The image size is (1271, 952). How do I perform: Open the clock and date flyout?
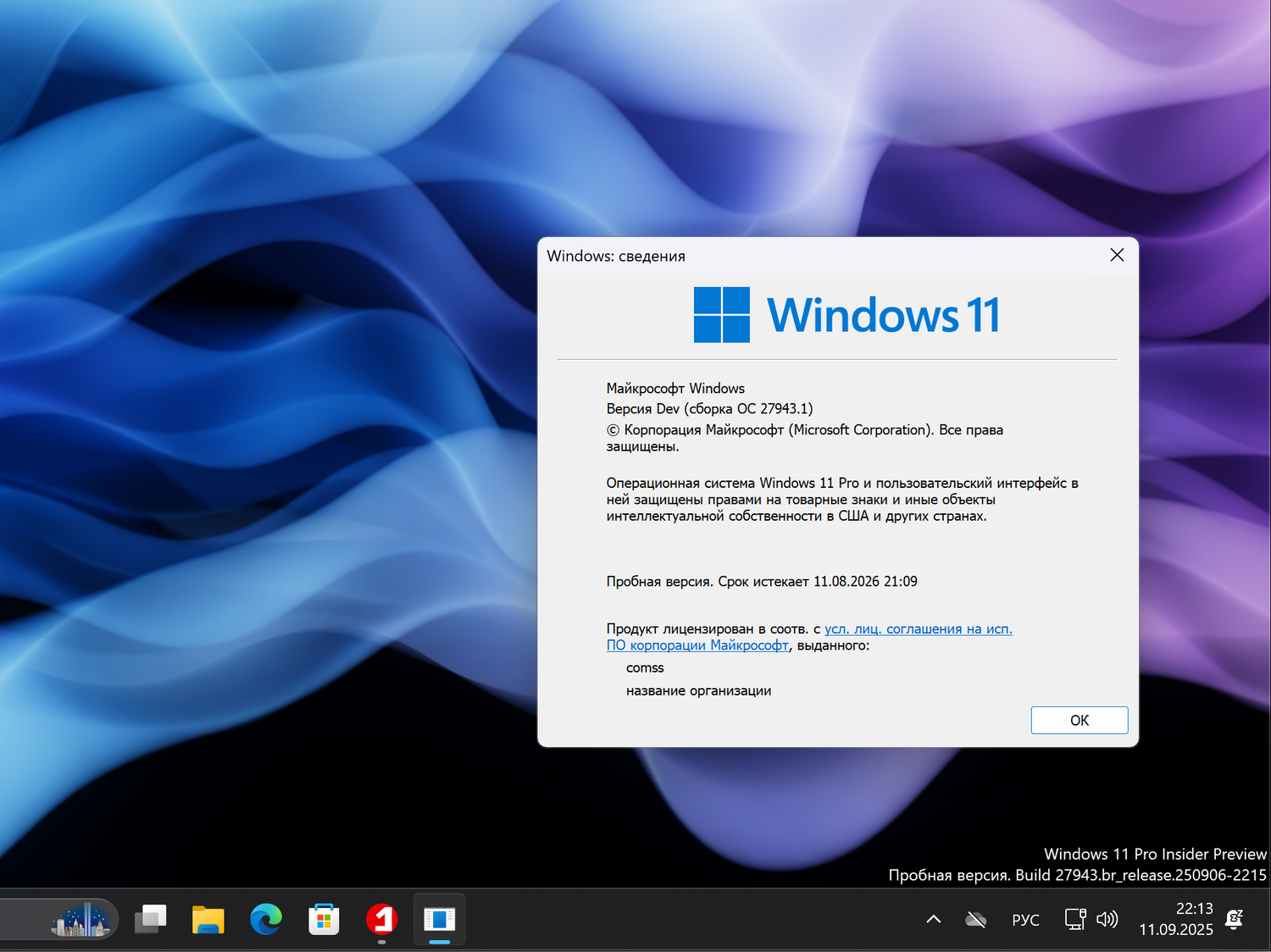1176,919
